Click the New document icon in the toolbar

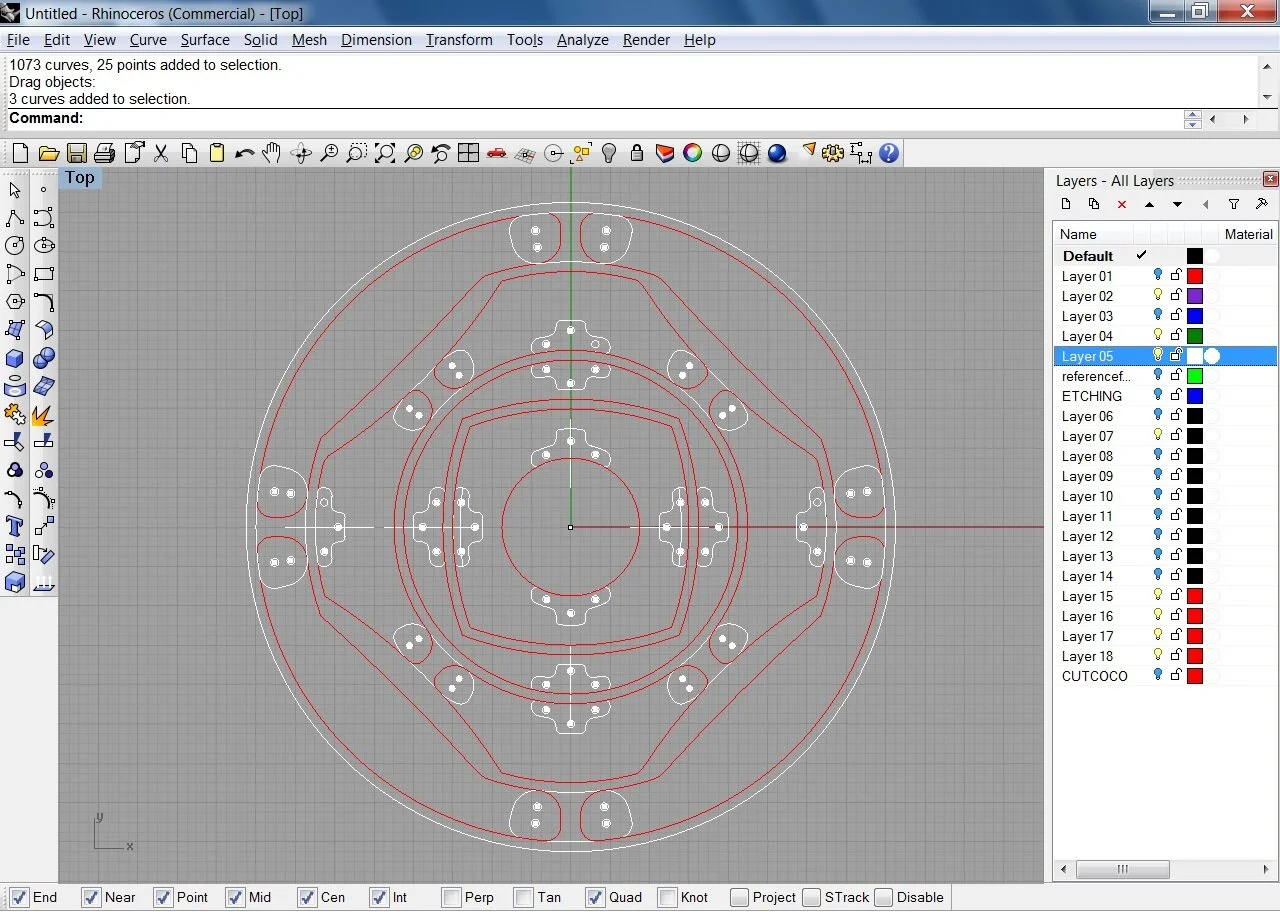pyautogui.click(x=20, y=153)
